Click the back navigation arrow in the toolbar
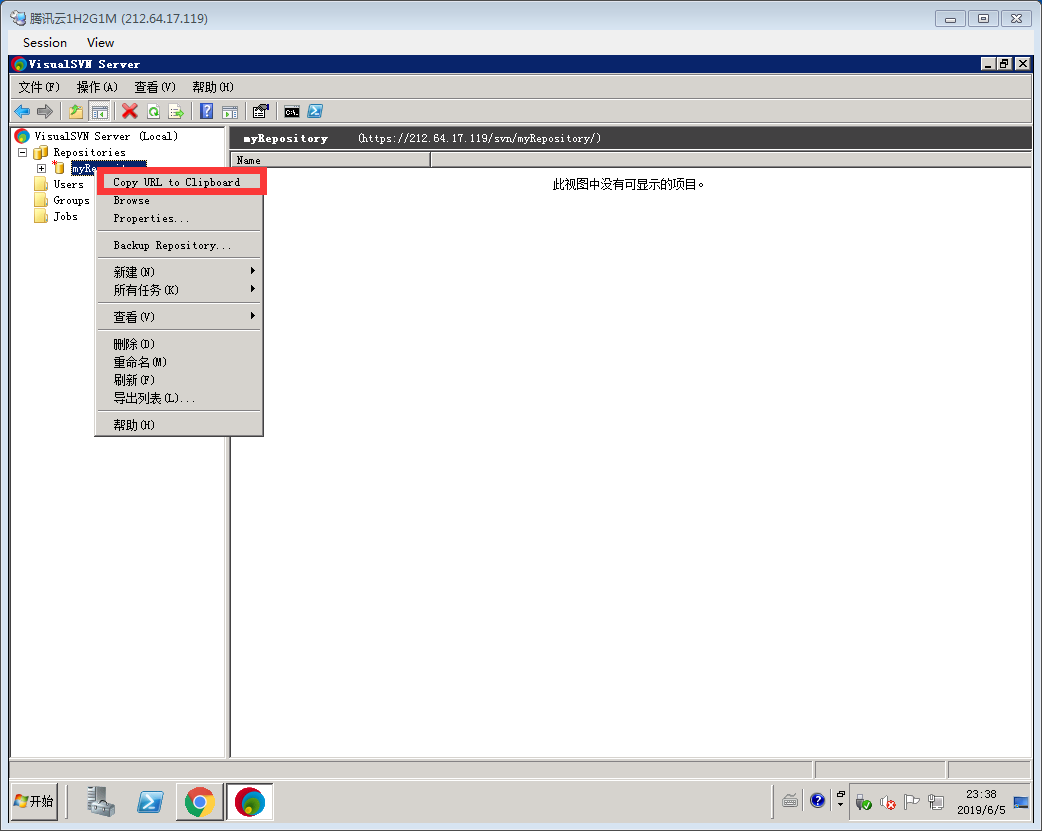 point(20,111)
